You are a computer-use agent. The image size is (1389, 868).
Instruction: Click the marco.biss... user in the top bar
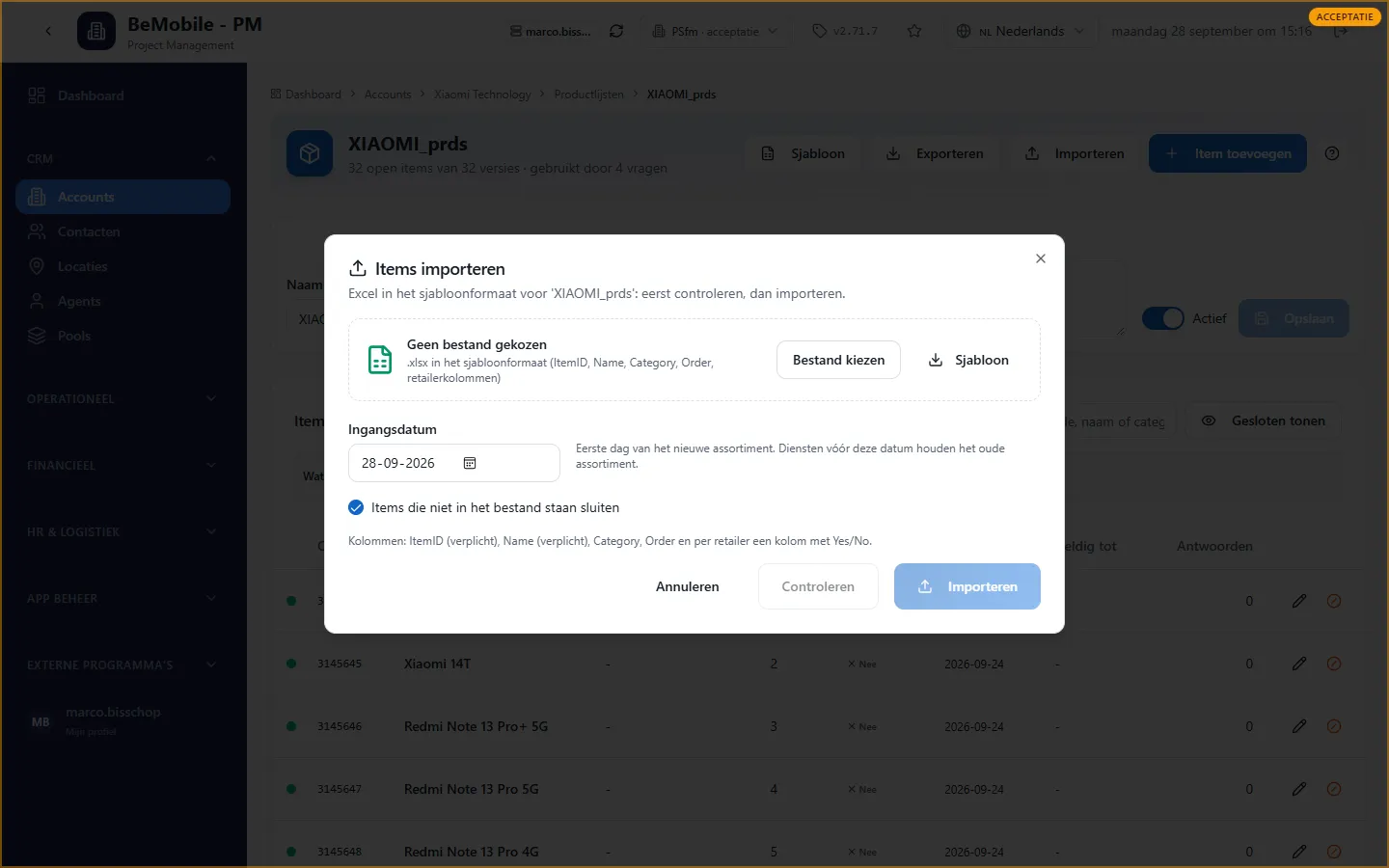click(x=551, y=31)
